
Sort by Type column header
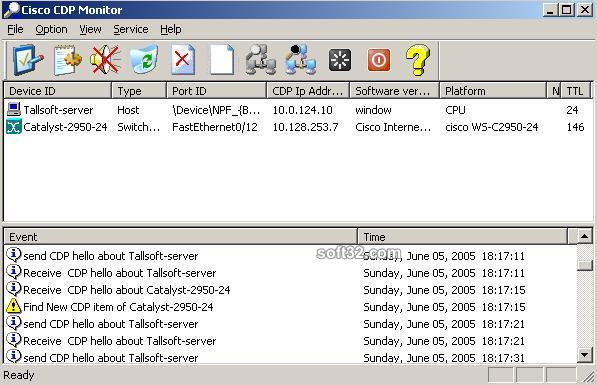click(x=139, y=91)
